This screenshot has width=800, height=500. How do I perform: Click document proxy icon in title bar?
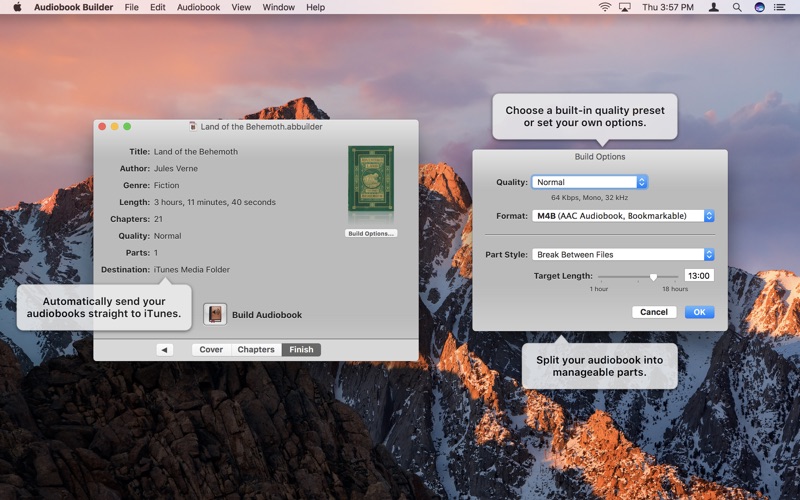[x=193, y=127]
